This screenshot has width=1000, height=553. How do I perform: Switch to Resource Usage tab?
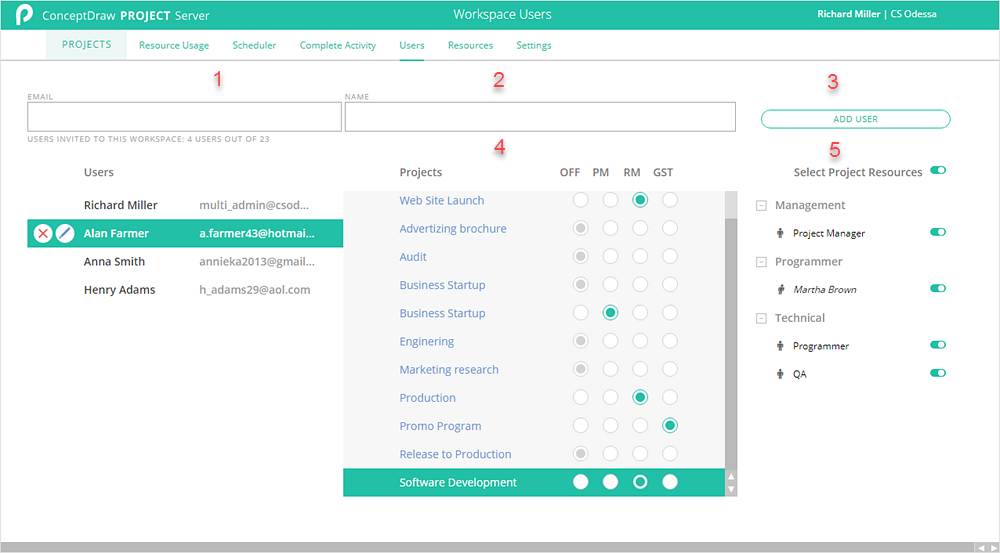click(174, 45)
